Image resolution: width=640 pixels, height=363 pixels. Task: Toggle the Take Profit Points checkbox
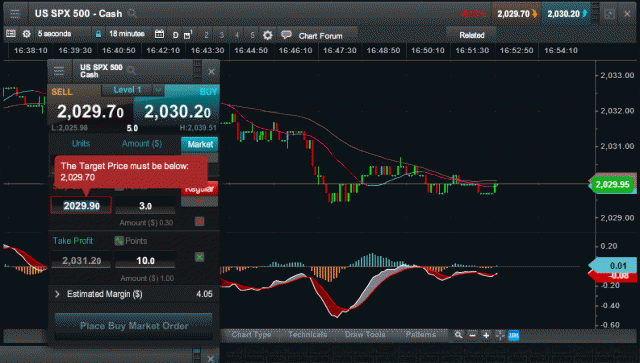point(119,241)
